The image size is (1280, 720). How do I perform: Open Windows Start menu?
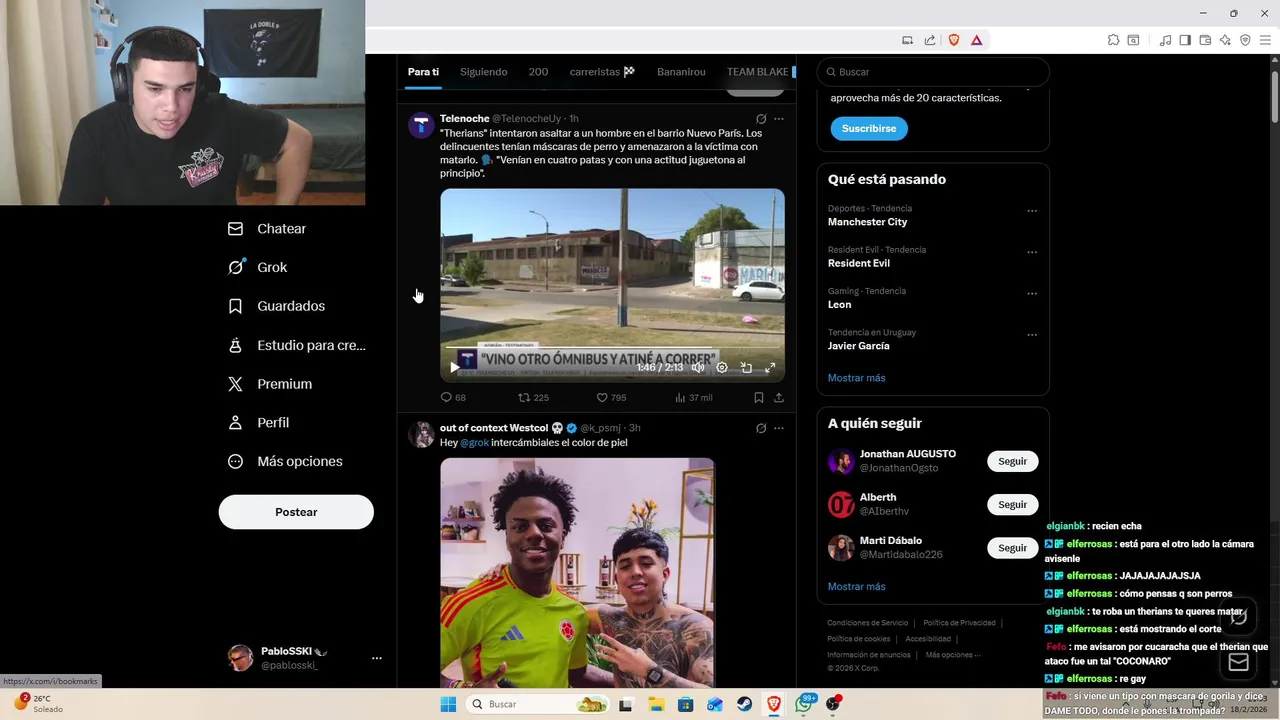tap(448, 704)
